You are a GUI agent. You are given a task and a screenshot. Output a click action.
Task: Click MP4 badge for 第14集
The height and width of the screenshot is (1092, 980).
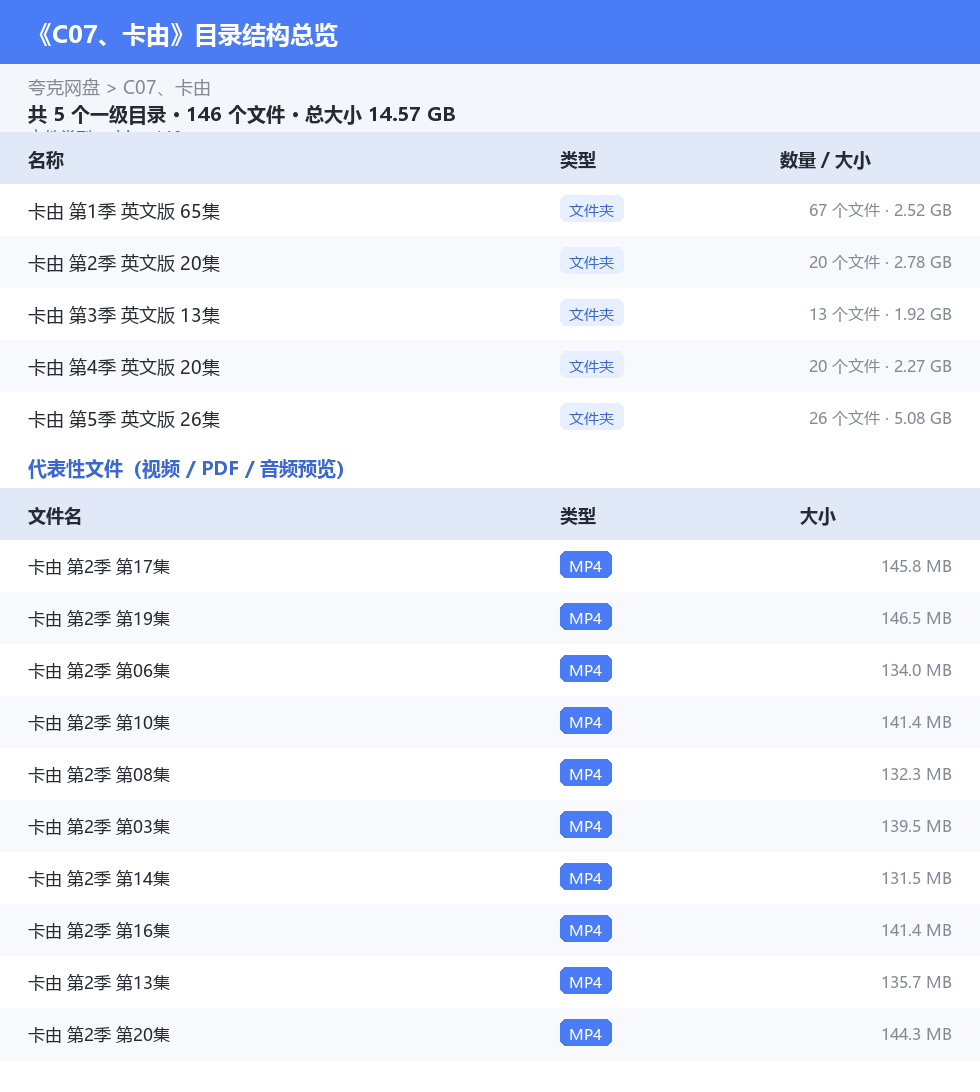[x=586, y=878]
